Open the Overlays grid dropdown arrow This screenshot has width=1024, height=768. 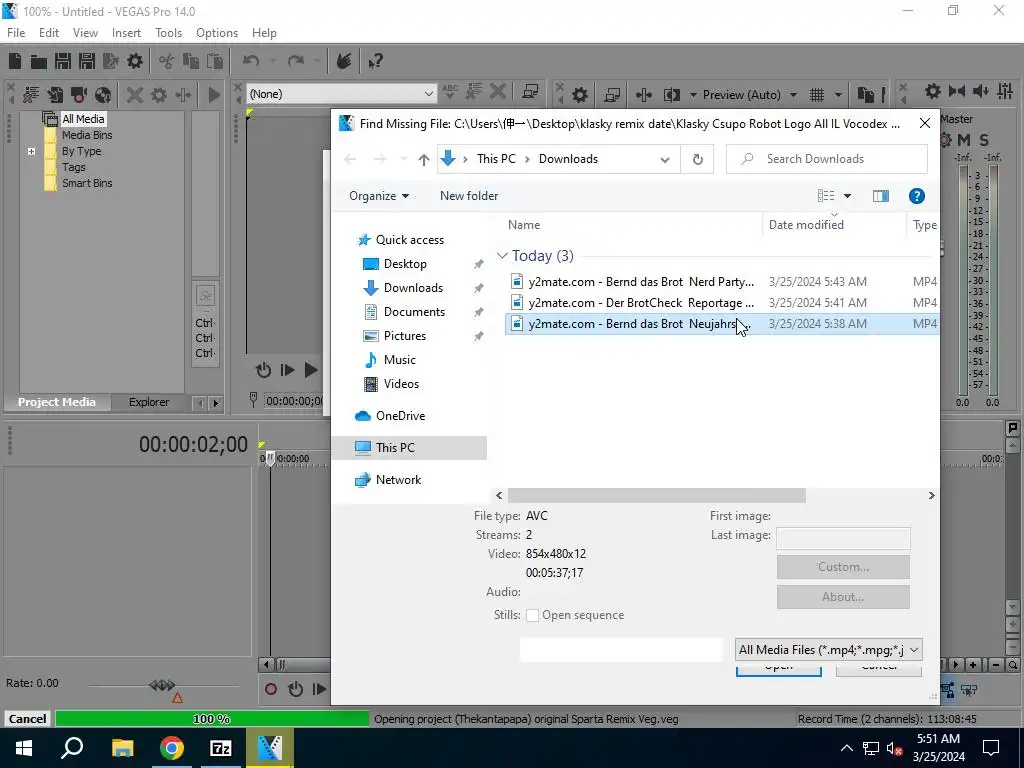[x=838, y=95]
